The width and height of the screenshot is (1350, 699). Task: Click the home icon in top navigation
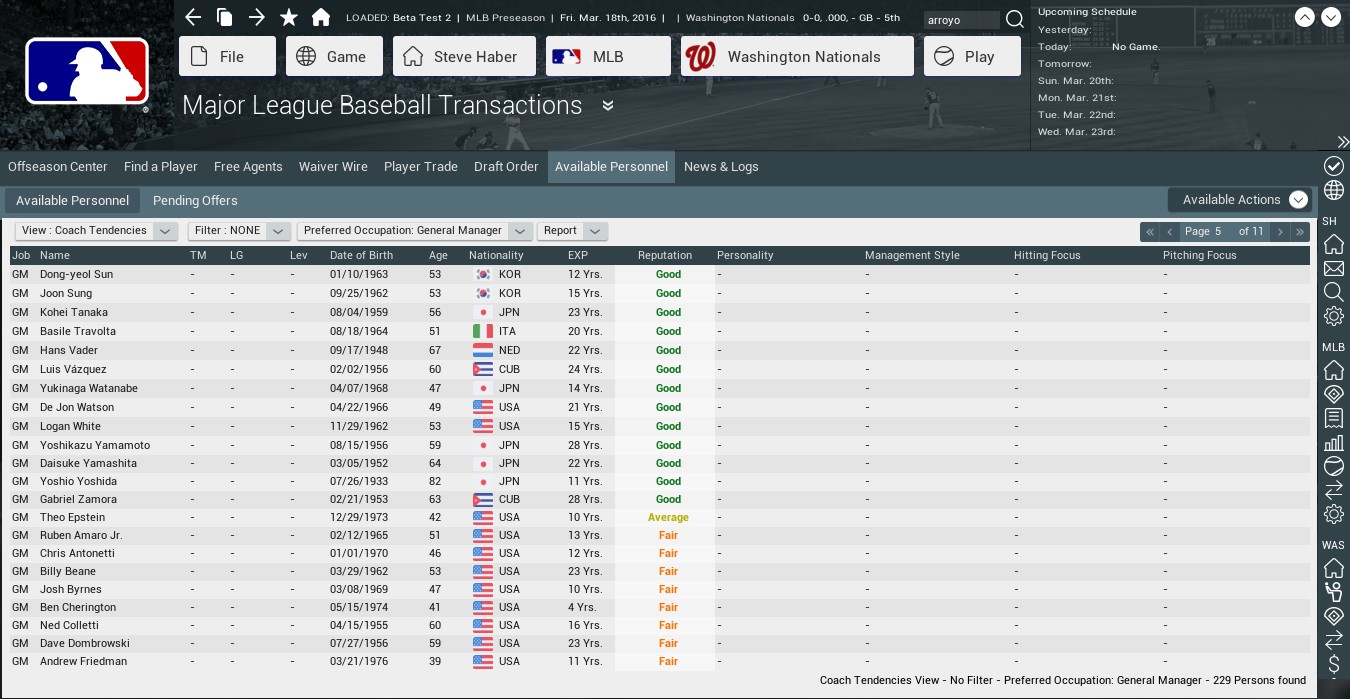(321, 17)
